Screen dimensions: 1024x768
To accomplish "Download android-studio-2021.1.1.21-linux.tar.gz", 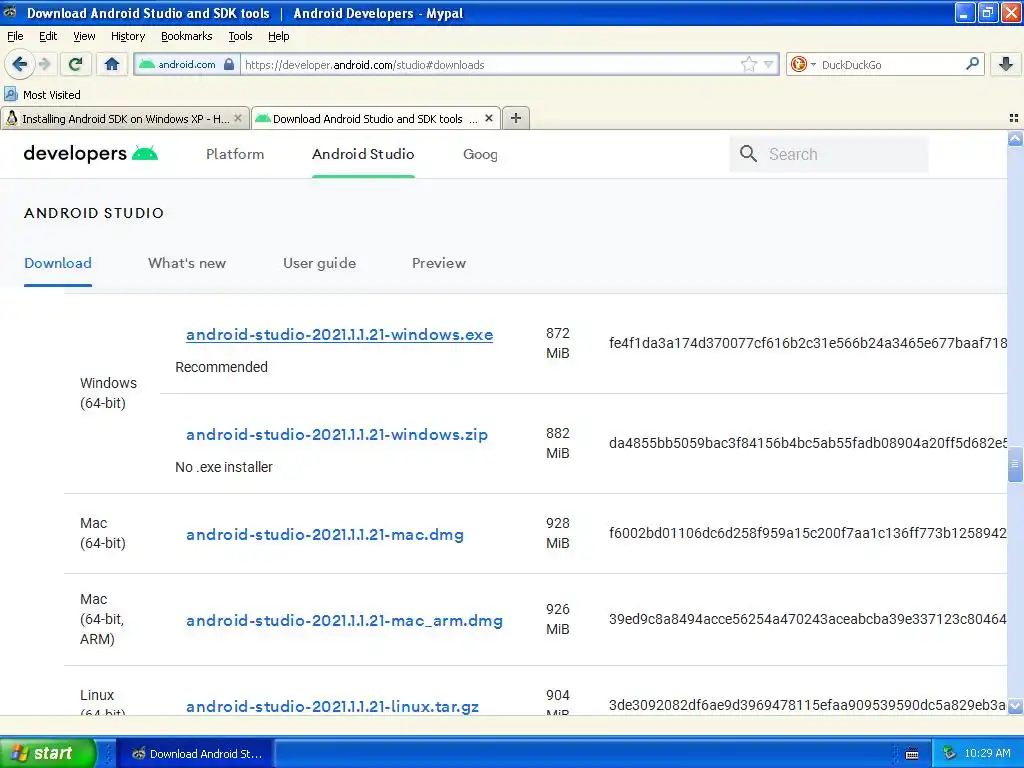I will 332,706.
